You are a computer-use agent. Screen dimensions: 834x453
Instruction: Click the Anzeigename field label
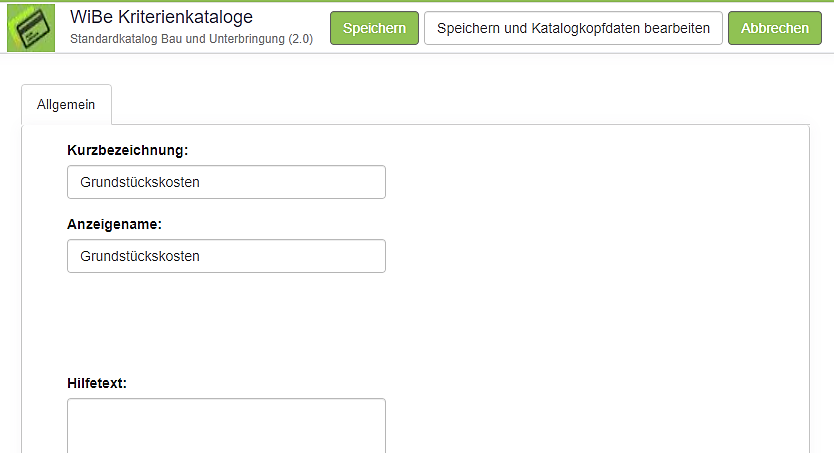point(114,224)
